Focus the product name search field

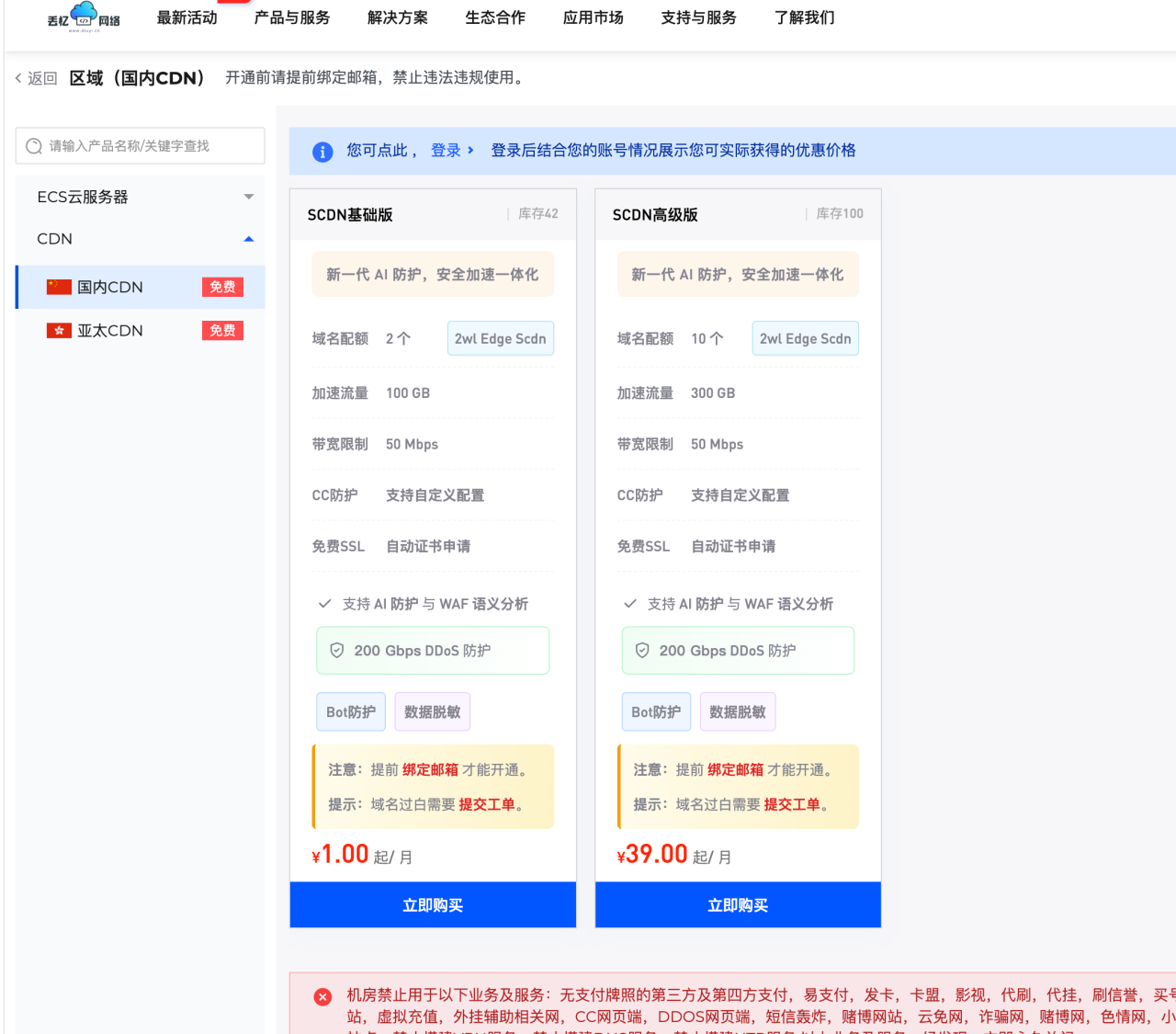click(147, 146)
